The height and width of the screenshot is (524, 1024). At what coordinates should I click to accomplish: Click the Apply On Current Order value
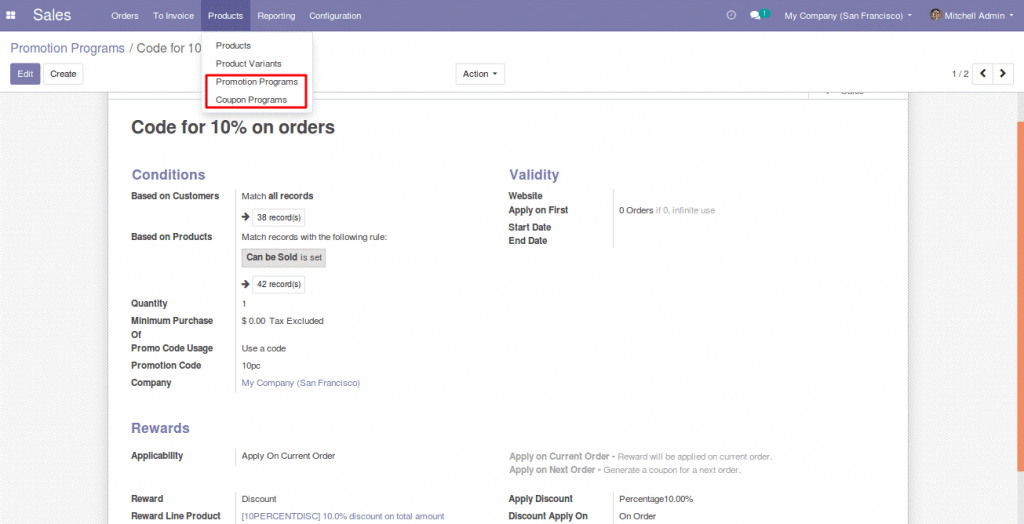click(288, 456)
